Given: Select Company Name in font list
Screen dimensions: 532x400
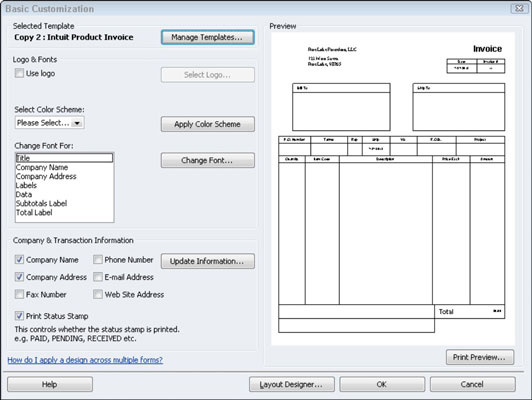Looking at the screenshot, I should (x=42, y=167).
